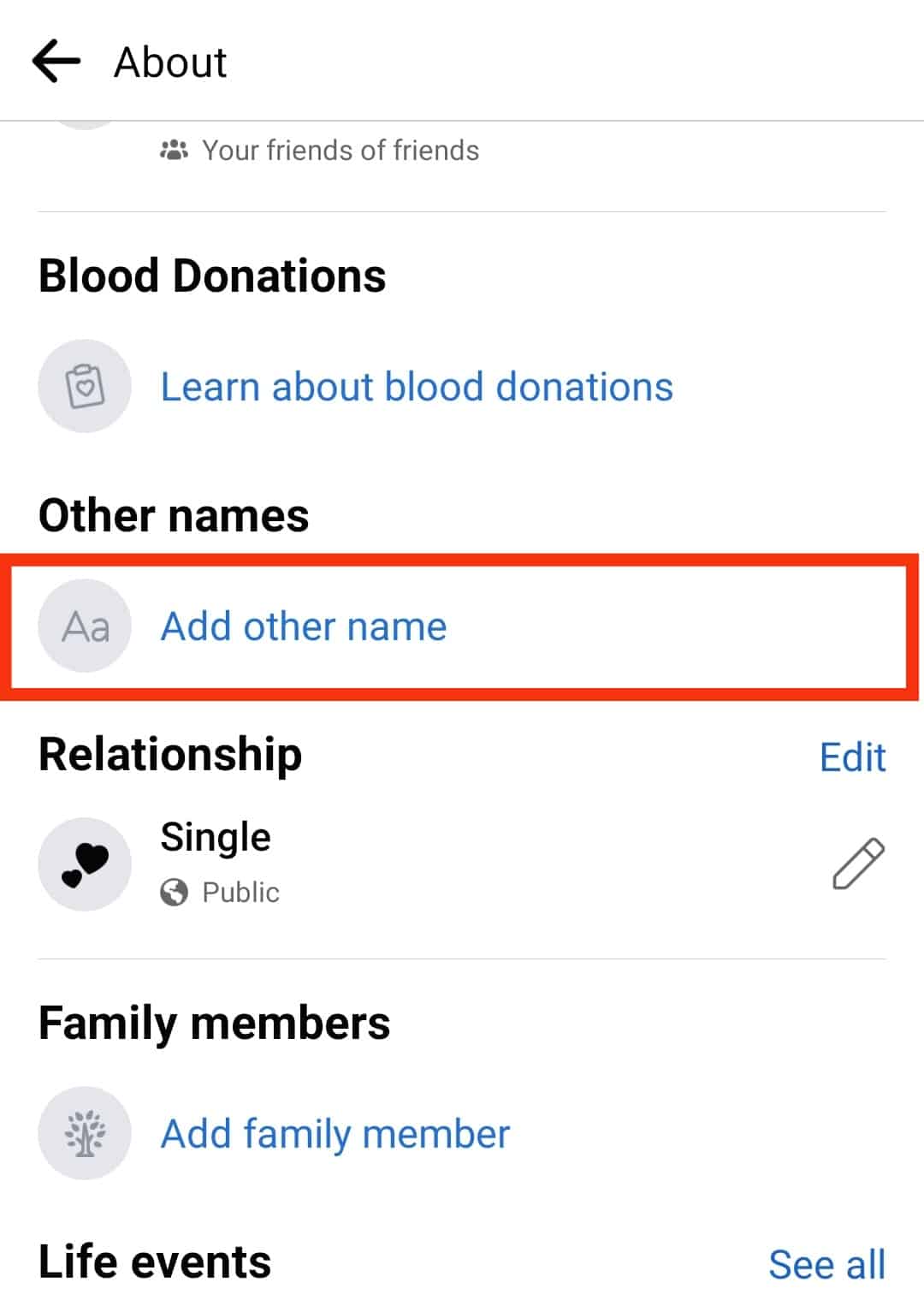Tap the relationship hearts icon
Viewport: 924px width, 1300px height.
(85, 864)
